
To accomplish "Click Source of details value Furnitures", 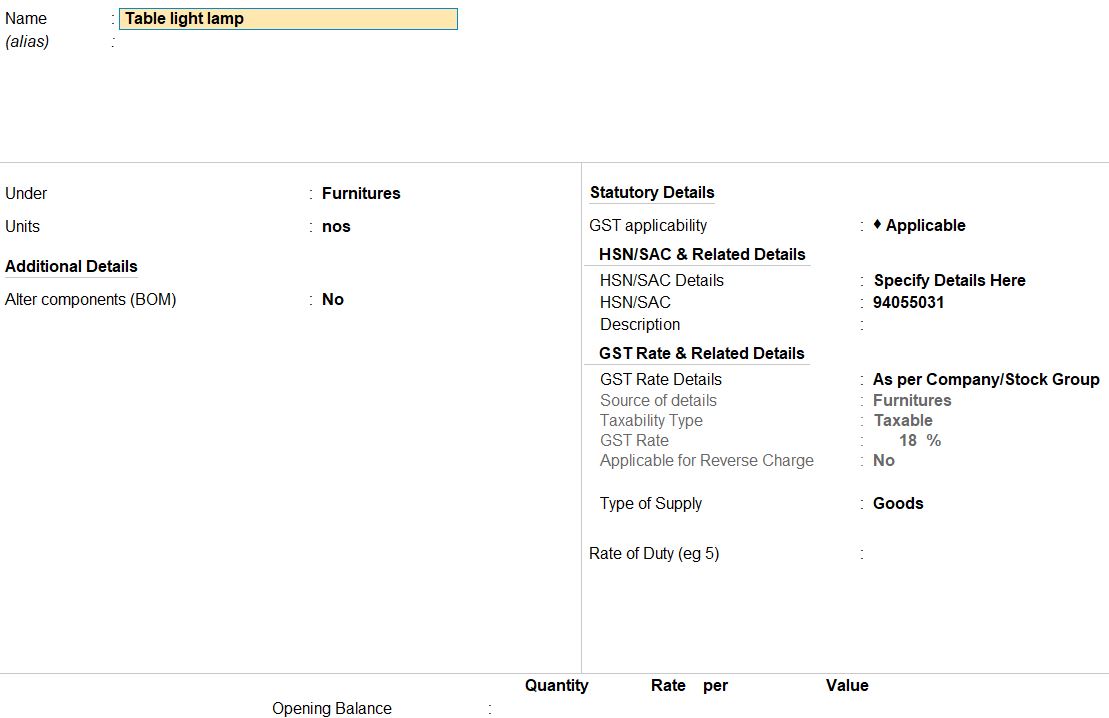I will (x=911, y=401).
